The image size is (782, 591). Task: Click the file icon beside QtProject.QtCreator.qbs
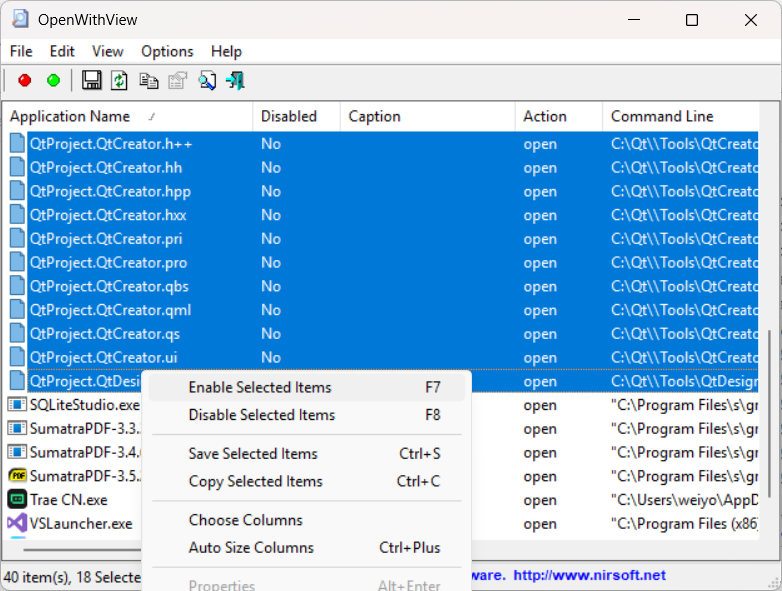(x=17, y=286)
